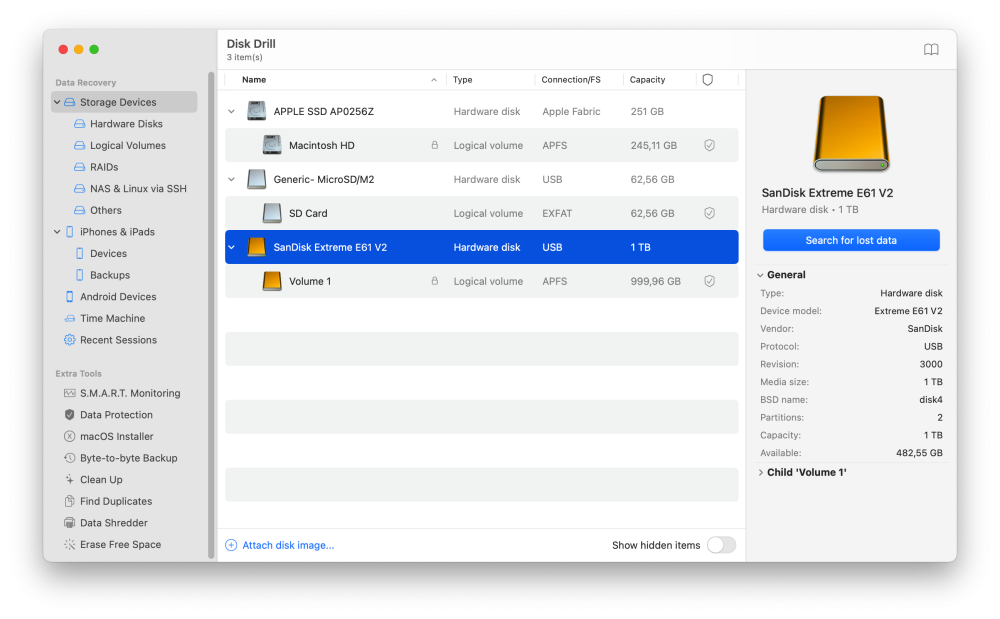Click the disk4 BSD name value
1000x619 pixels.
pyautogui.click(x=930, y=400)
